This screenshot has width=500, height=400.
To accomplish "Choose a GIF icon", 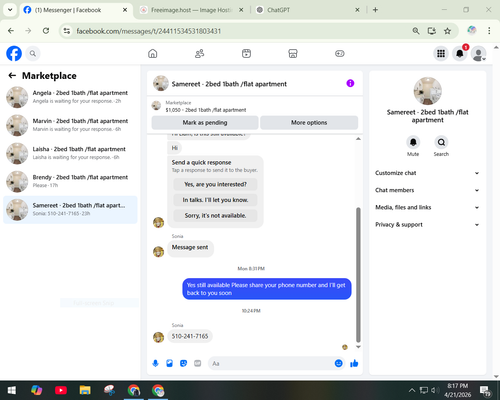I will 198,363.
